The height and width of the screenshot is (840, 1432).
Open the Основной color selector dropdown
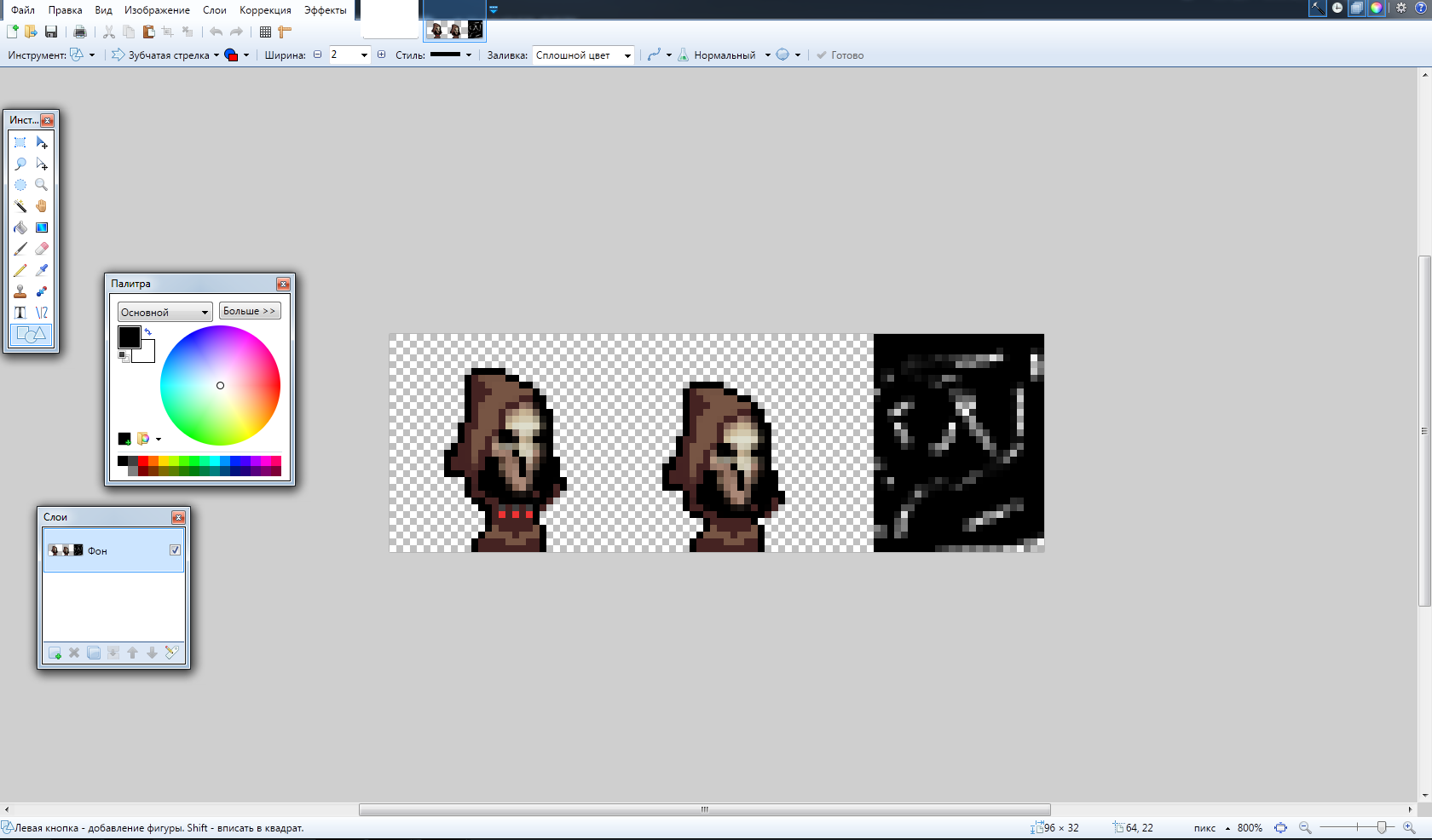click(x=165, y=312)
